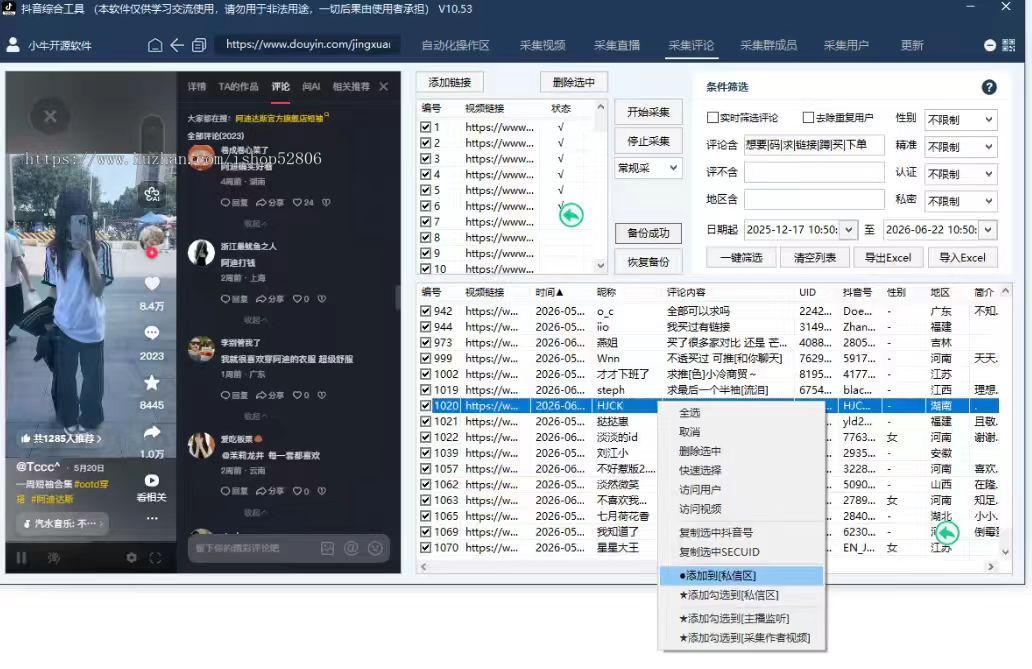The image size is (1032, 669).
Task: Click the three dots more icon on video
Action: pos(152,518)
